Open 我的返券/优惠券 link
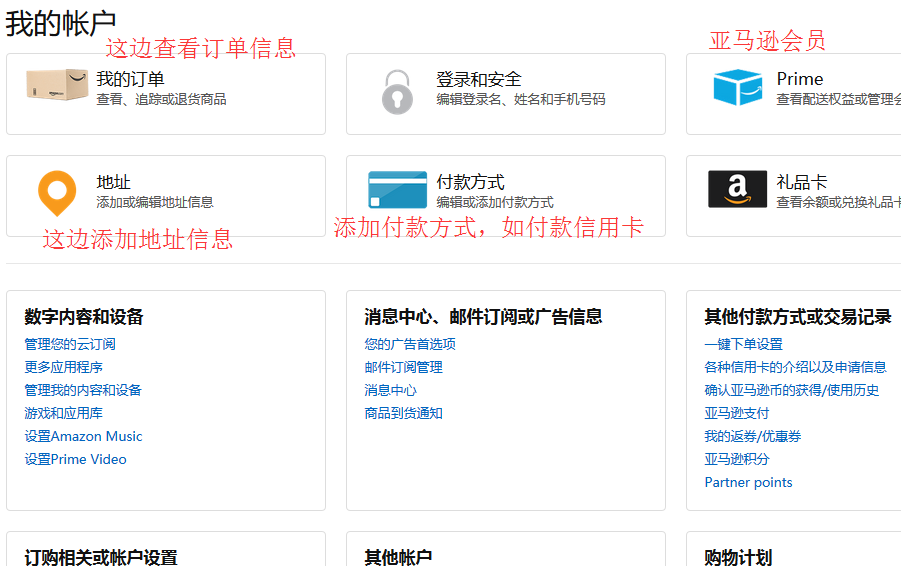Viewport: 901px width, 566px height. (753, 436)
